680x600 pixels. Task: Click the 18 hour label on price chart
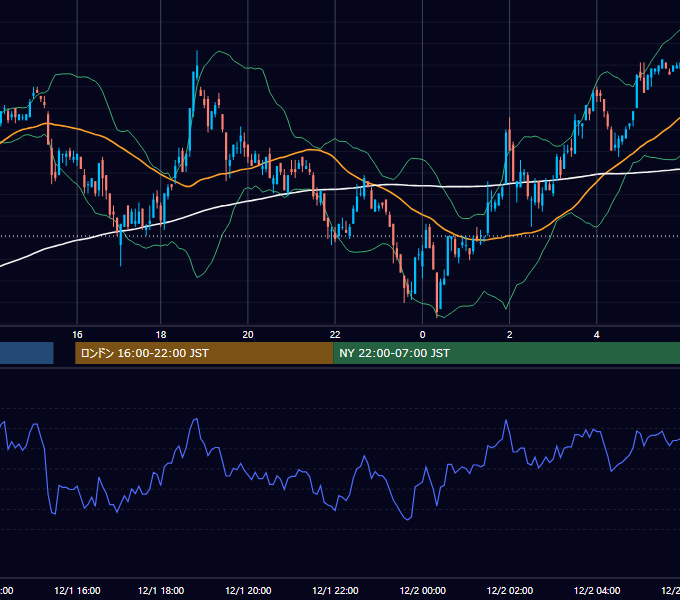pos(161,335)
